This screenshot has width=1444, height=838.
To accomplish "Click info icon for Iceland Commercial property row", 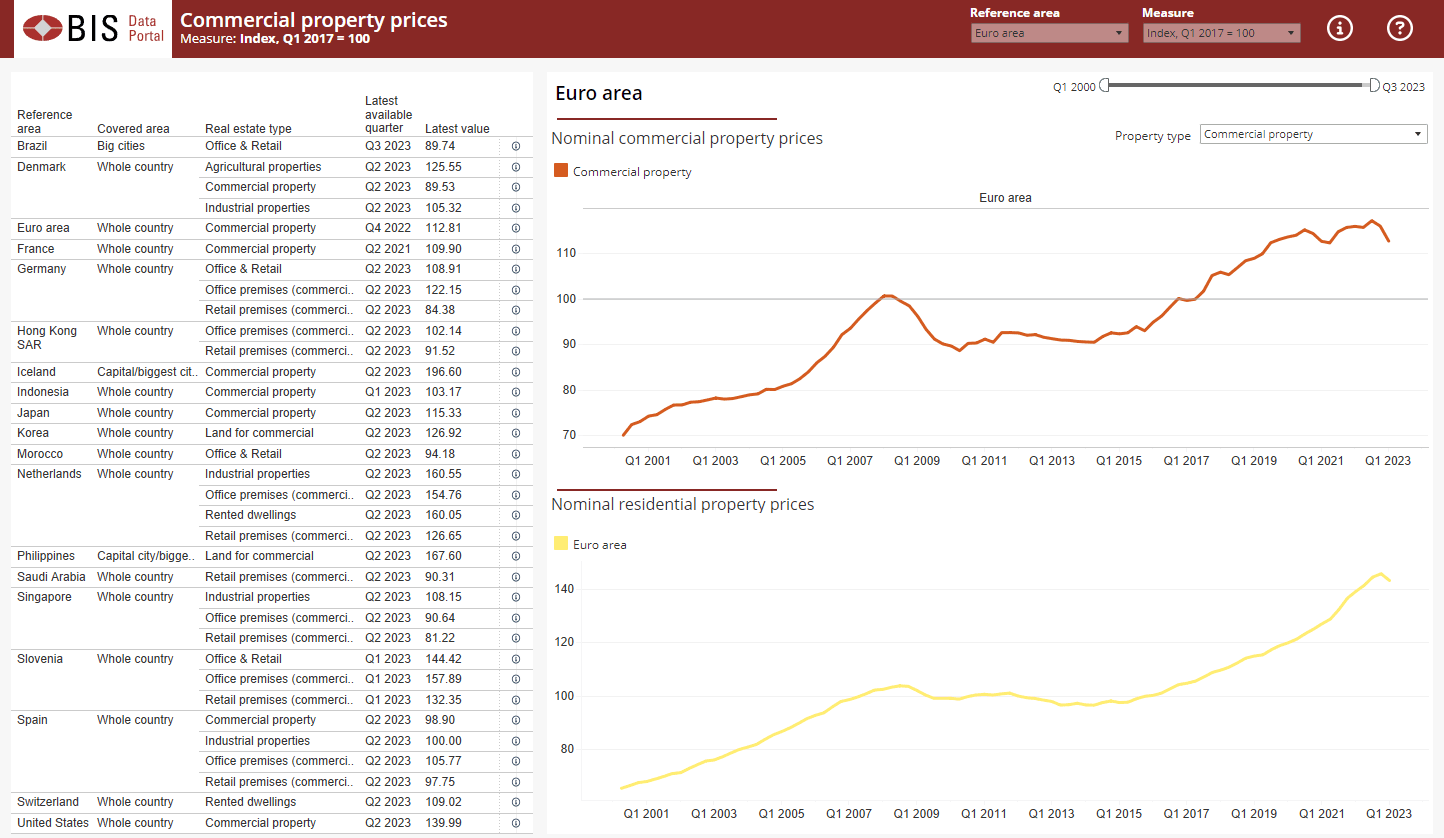I will (x=516, y=372).
